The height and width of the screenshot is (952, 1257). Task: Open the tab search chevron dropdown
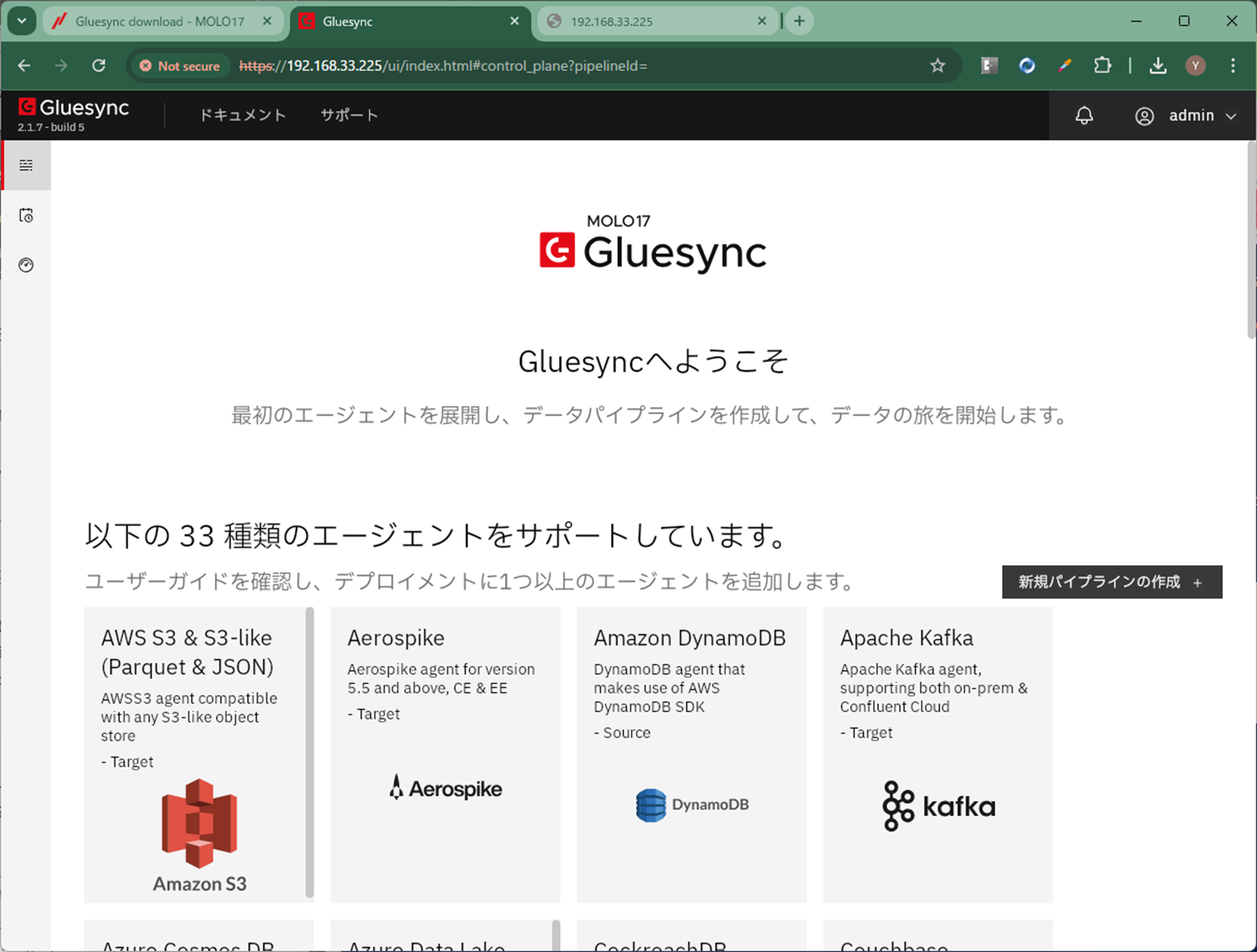point(22,21)
